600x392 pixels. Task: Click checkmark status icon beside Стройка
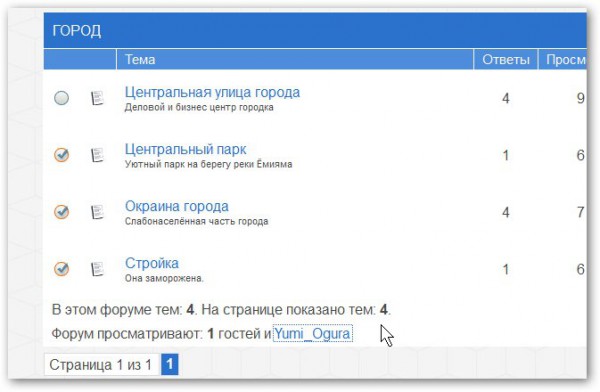pos(61,269)
